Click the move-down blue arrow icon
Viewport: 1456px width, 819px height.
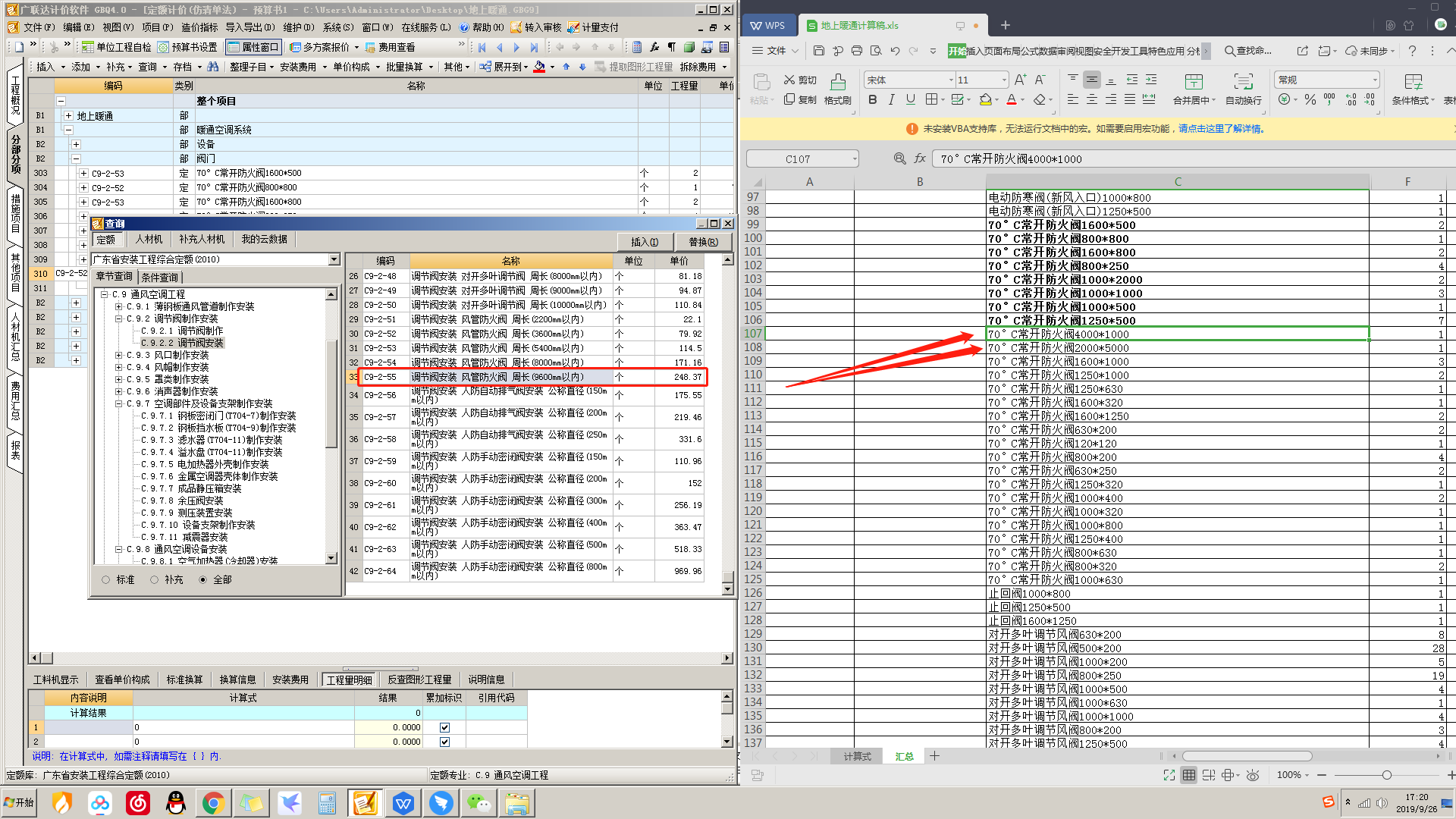coord(582,67)
